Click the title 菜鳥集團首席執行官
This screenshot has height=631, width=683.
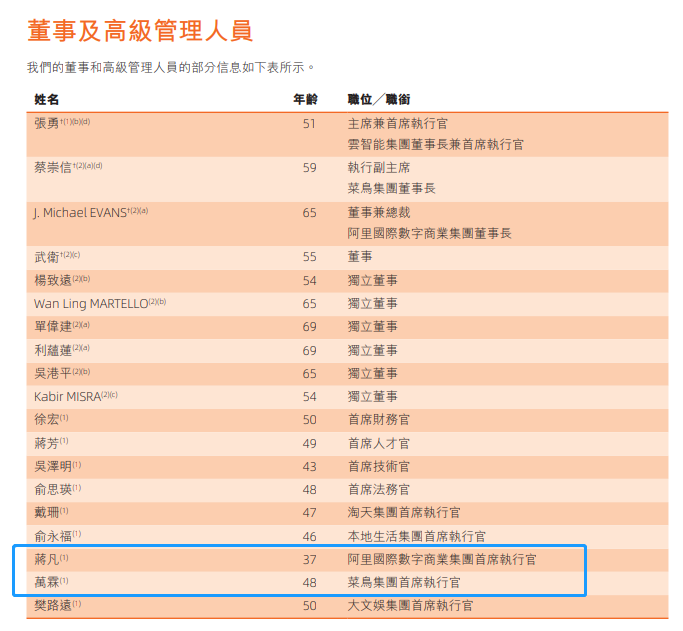pyautogui.click(x=404, y=583)
